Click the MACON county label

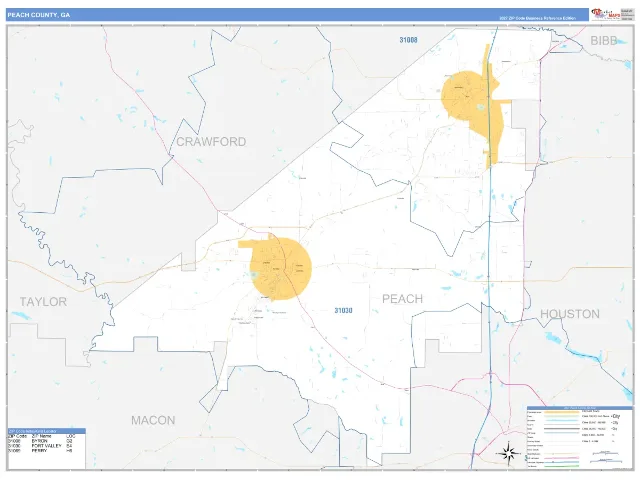click(x=153, y=420)
